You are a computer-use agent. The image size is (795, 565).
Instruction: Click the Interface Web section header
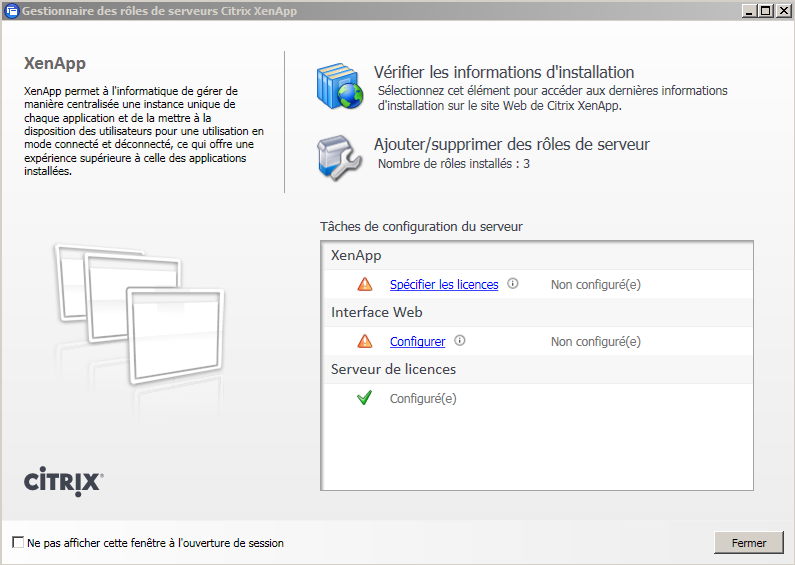[537, 312]
